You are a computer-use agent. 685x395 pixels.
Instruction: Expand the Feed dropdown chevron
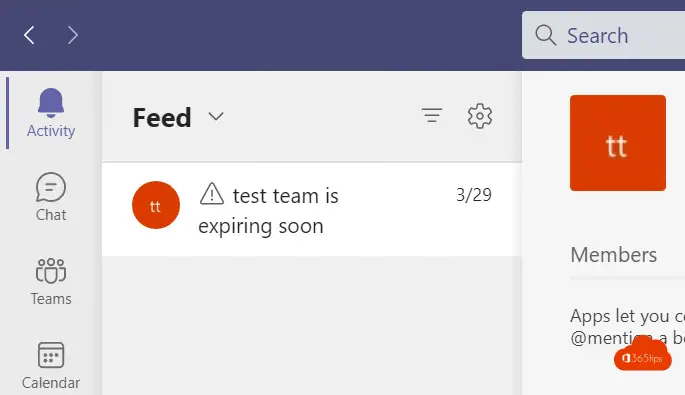216,117
